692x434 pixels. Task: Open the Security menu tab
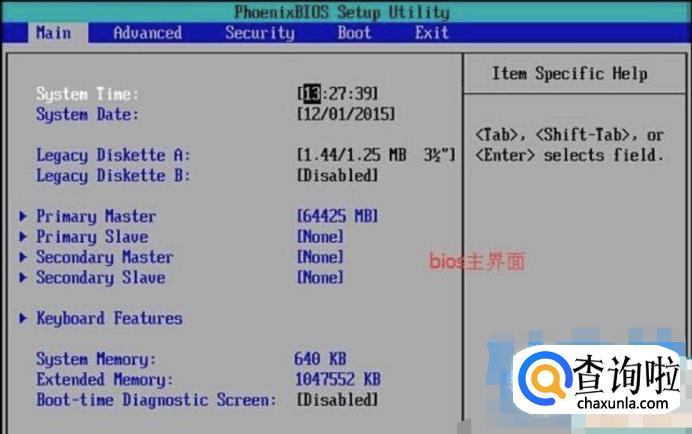click(x=260, y=33)
